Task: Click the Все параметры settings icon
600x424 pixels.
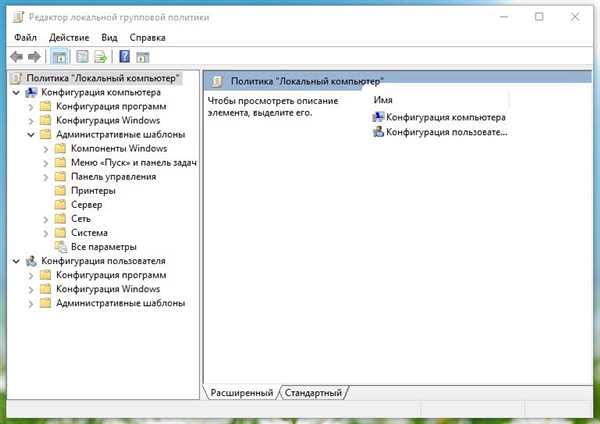Action: click(61, 247)
